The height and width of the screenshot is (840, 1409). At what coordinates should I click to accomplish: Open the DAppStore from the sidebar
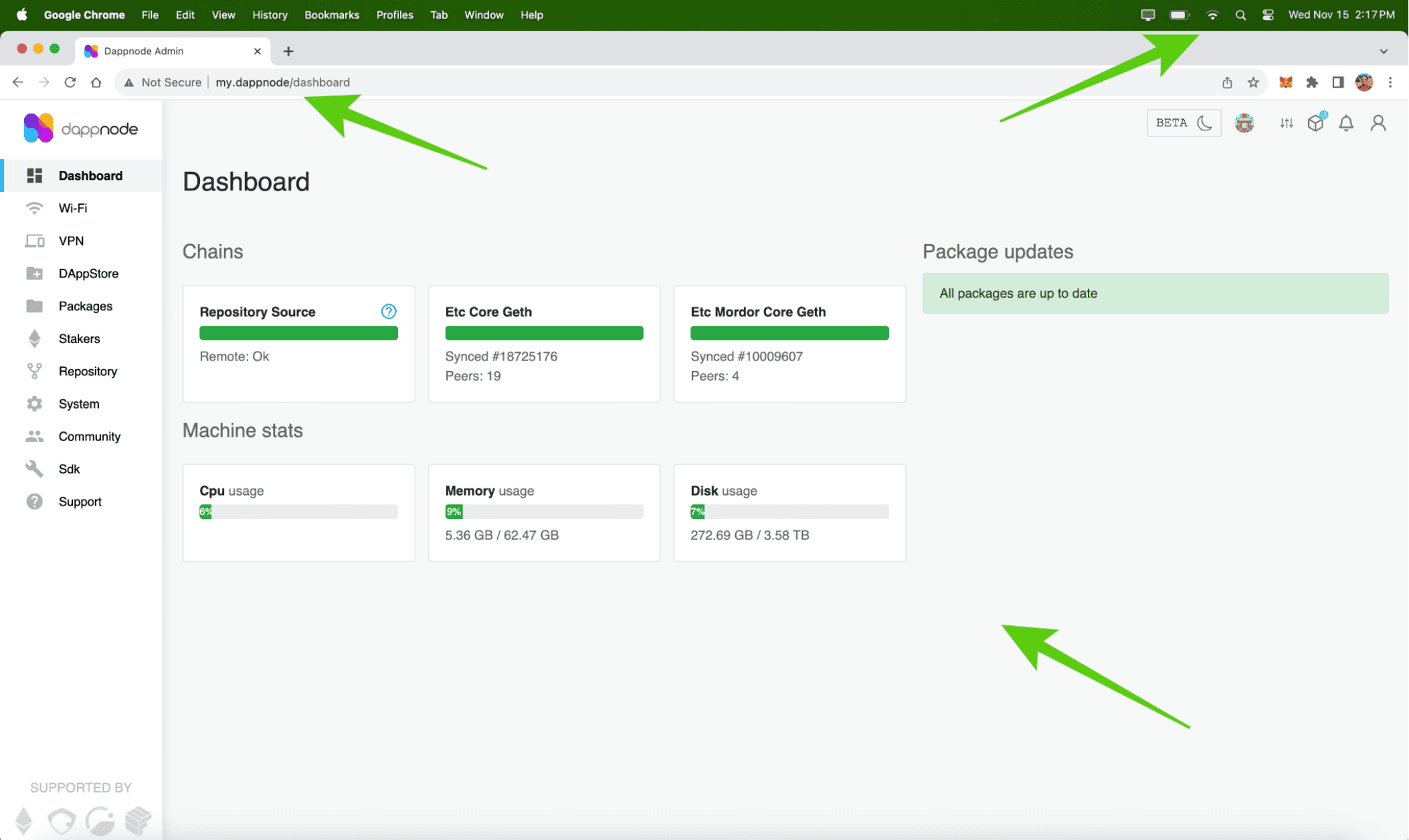(x=88, y=273)
